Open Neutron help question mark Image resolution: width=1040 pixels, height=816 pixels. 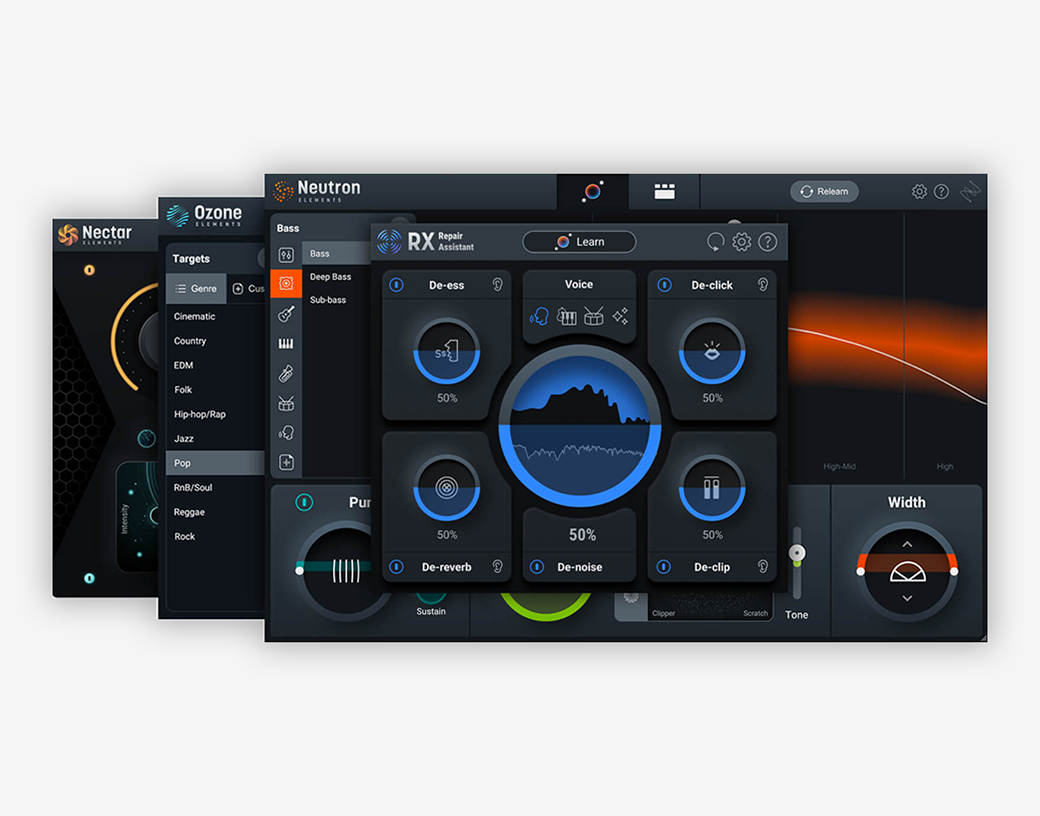[x=941, y=192]
